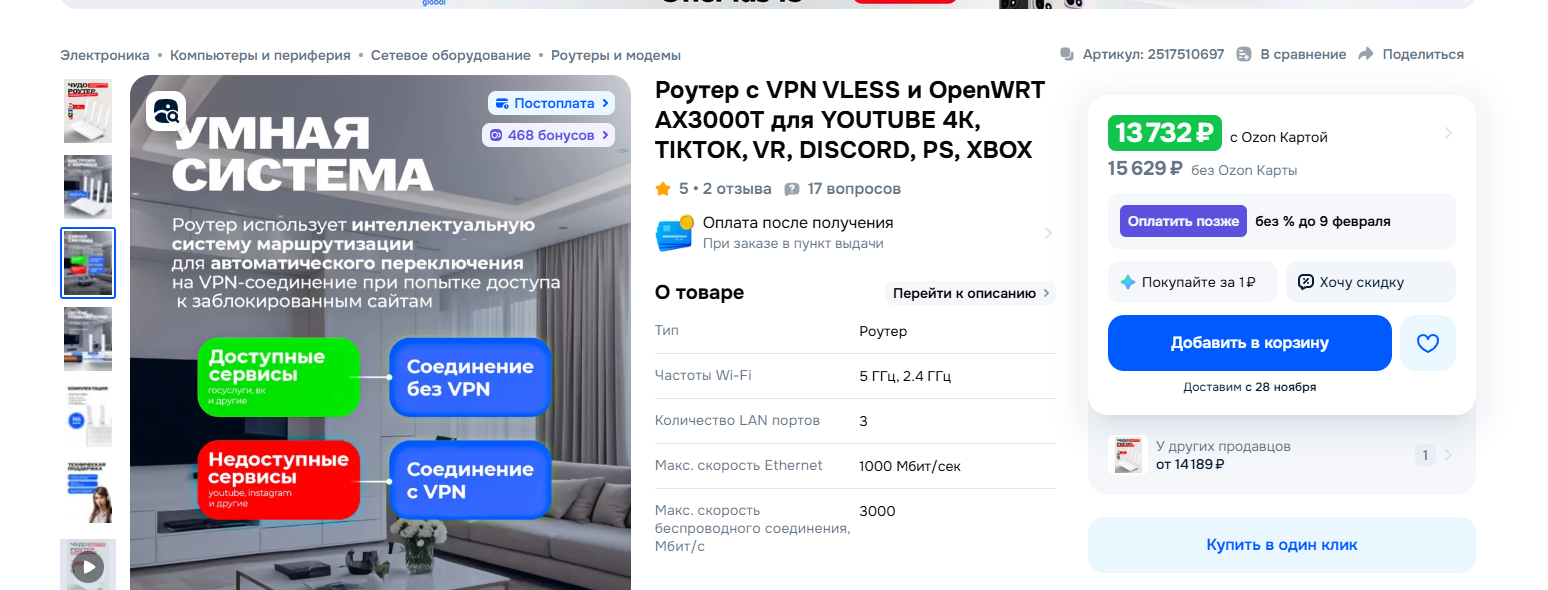Image resolution: width=1548 pixels, height=590 pixels.
Task: Click Перейти к описанию link
Action: [x=970, y=293]
